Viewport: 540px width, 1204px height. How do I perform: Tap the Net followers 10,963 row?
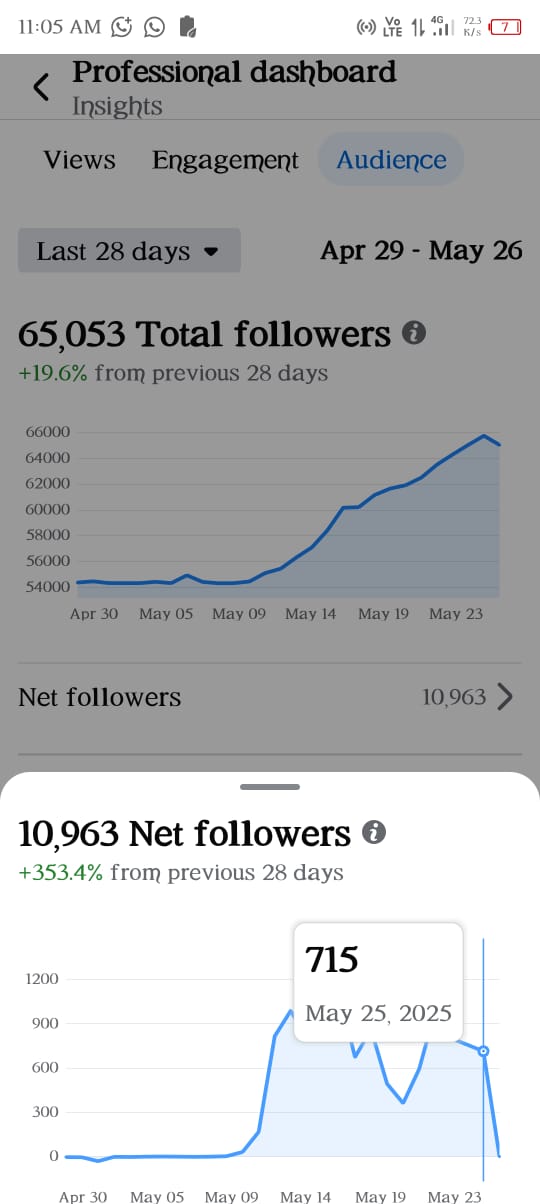tap(270, 697)
